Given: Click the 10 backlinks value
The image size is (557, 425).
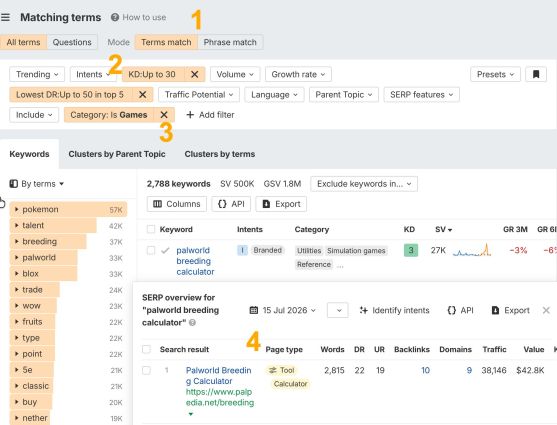Looking at the screenshot, I should (x=426, y=370).
